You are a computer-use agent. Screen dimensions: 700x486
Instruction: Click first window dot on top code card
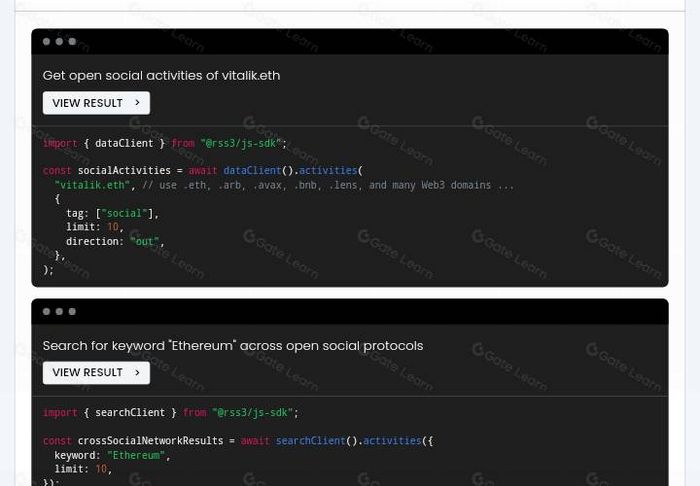tap(46, 42)
